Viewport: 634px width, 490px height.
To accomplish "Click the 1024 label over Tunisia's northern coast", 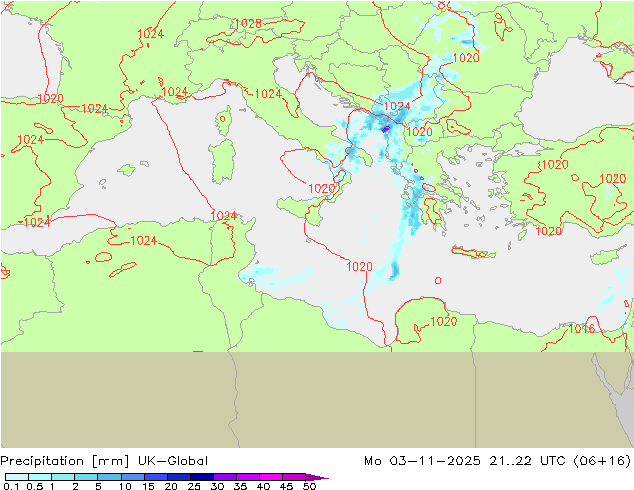I will click(224, 215).
